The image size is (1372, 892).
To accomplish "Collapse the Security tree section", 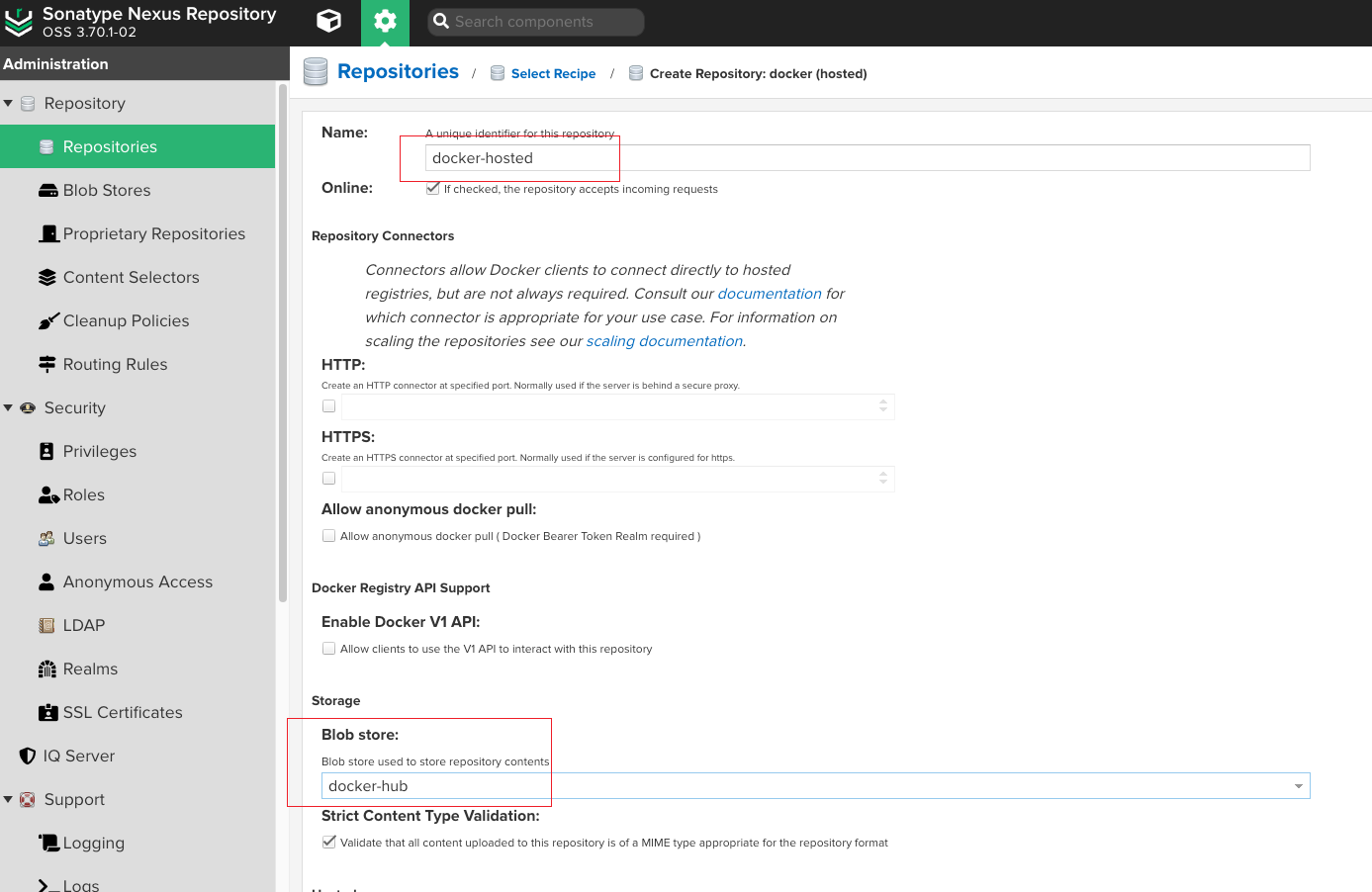I will 8,407.
